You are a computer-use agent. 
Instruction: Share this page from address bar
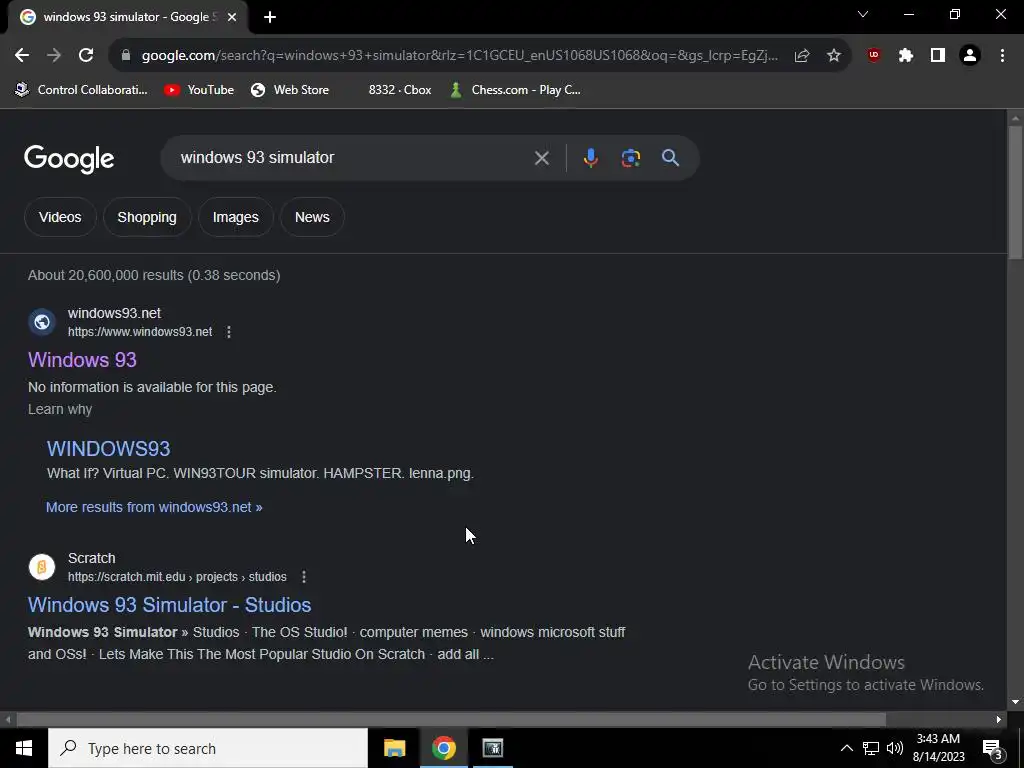pyautogui.click(x=802, y=56)
